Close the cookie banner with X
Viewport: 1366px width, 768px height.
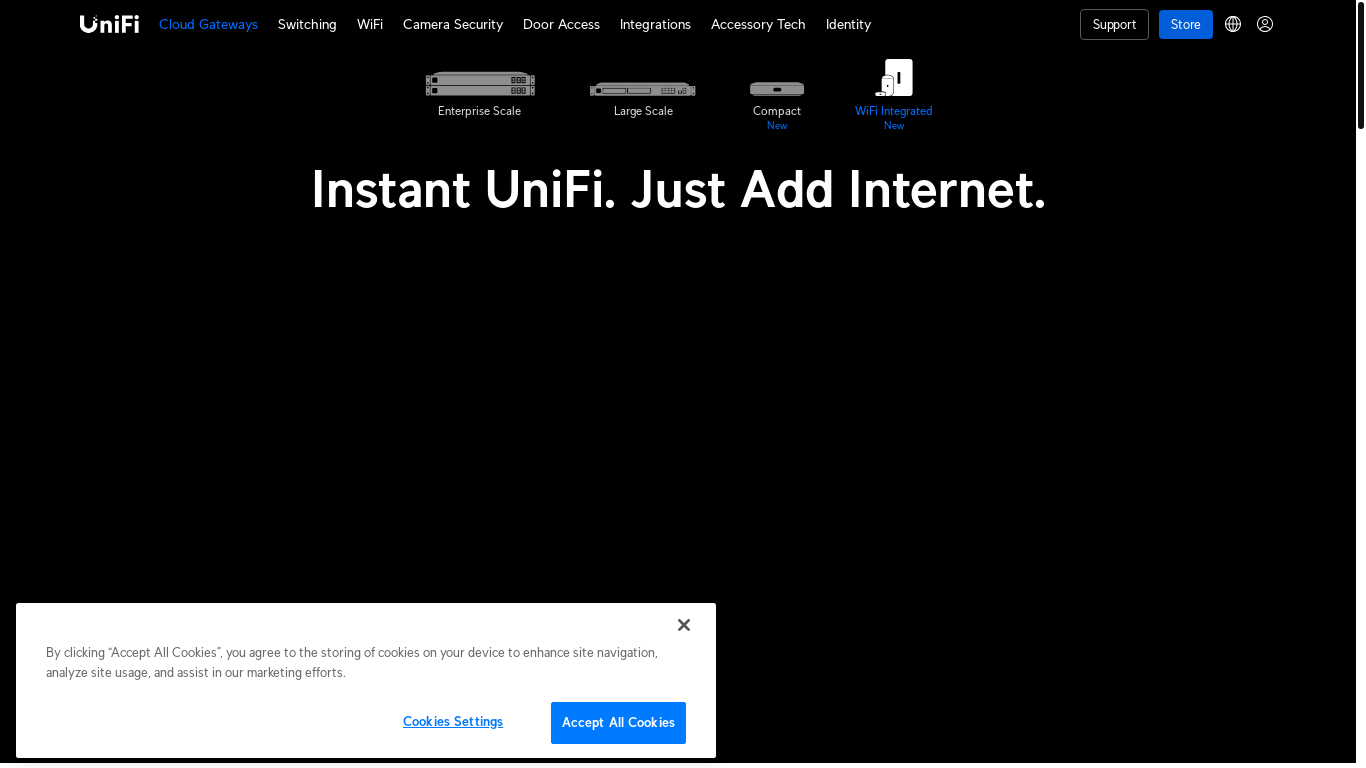click(684, 625)
